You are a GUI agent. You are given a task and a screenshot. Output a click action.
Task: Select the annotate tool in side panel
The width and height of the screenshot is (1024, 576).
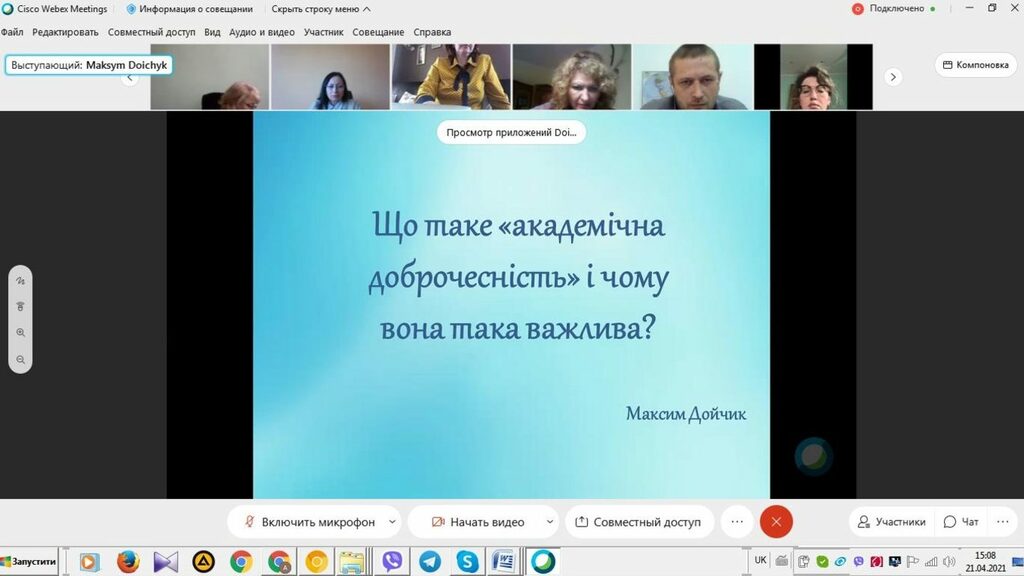coord(20,281)
